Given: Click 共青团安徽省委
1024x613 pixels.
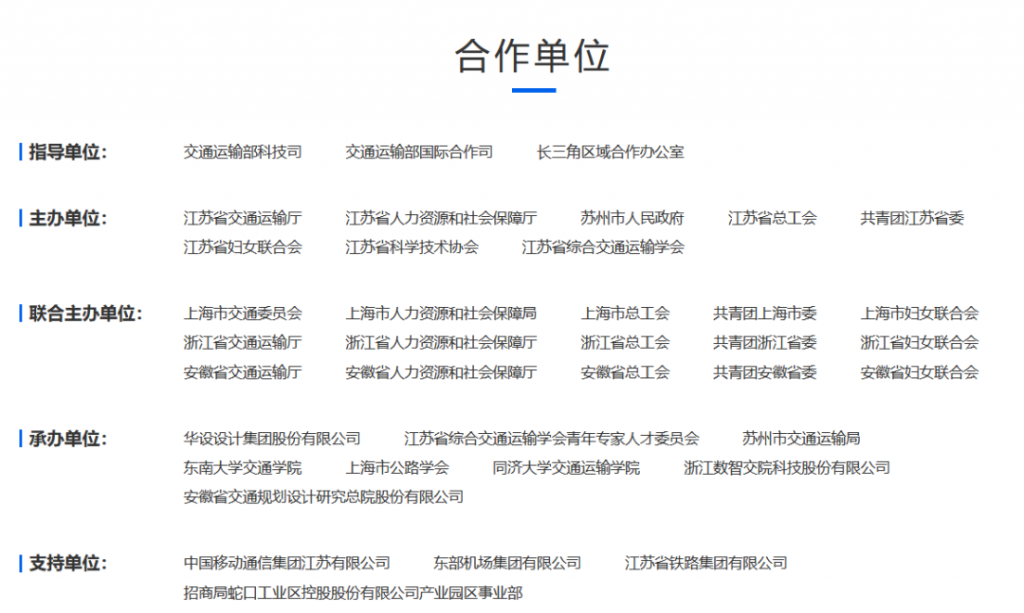Looking at the screenshot, I should [765, 373].
